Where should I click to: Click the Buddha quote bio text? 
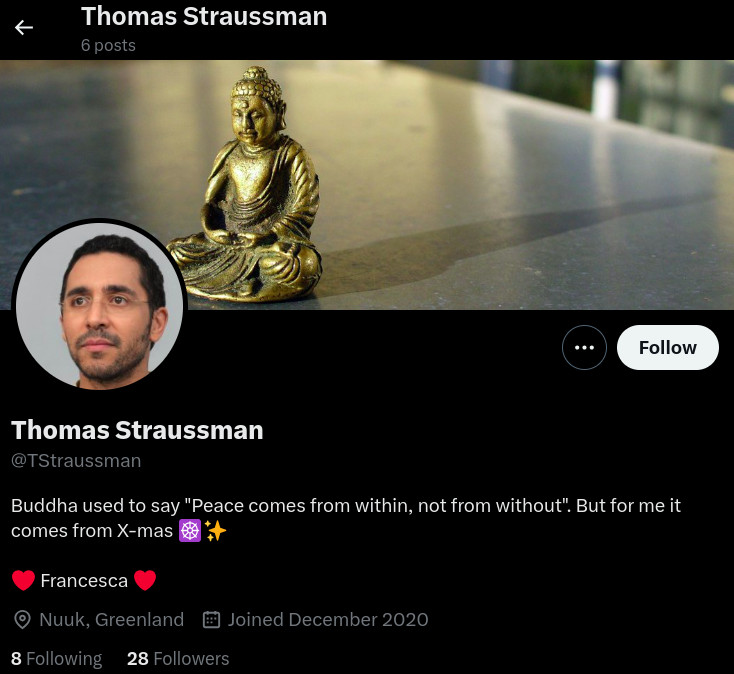click(346, 518)
